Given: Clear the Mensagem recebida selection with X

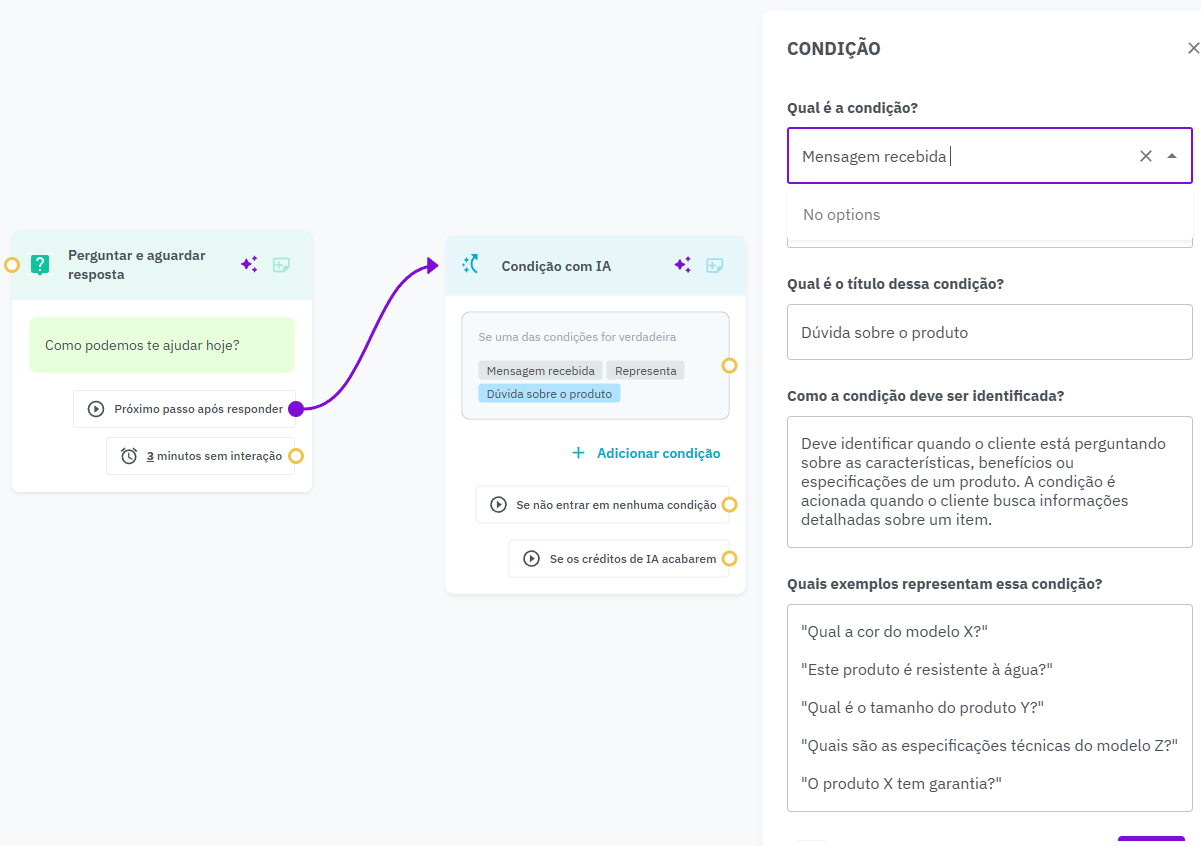Looking at the screenshot, I should [1146, 156].
